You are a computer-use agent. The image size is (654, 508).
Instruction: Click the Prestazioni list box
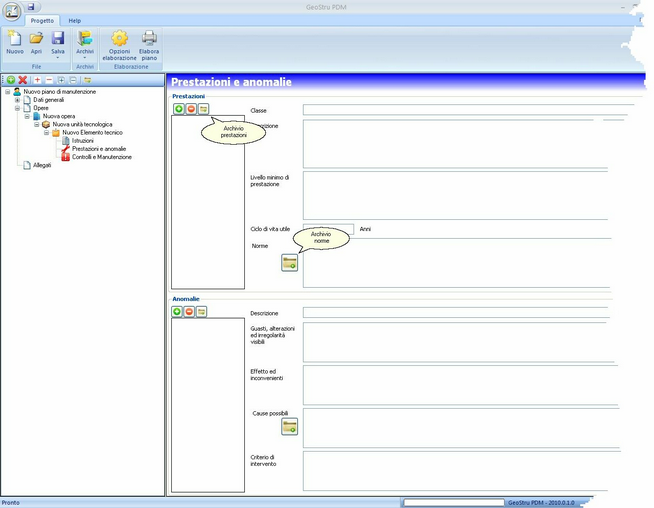click(208, 202)
